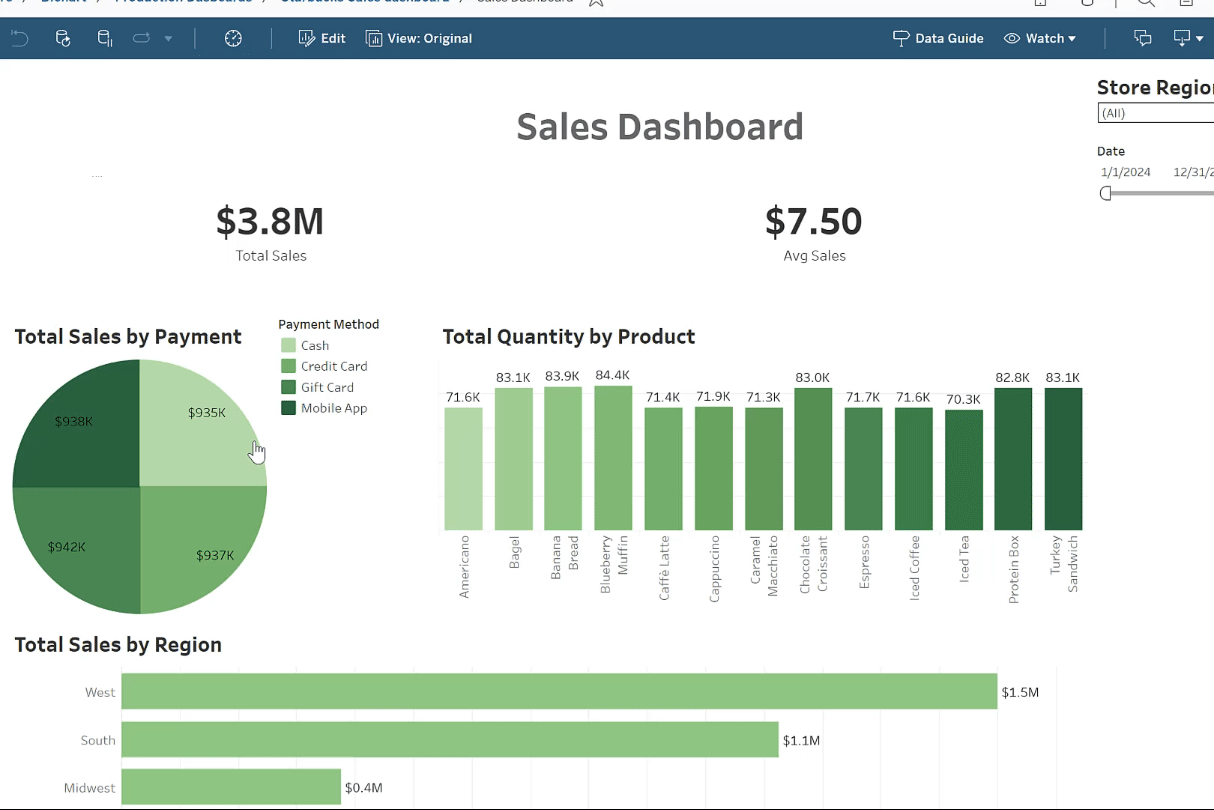Click the Sales Dashboard title
This screenshot has width=1214, height=810.
[660, 127]
